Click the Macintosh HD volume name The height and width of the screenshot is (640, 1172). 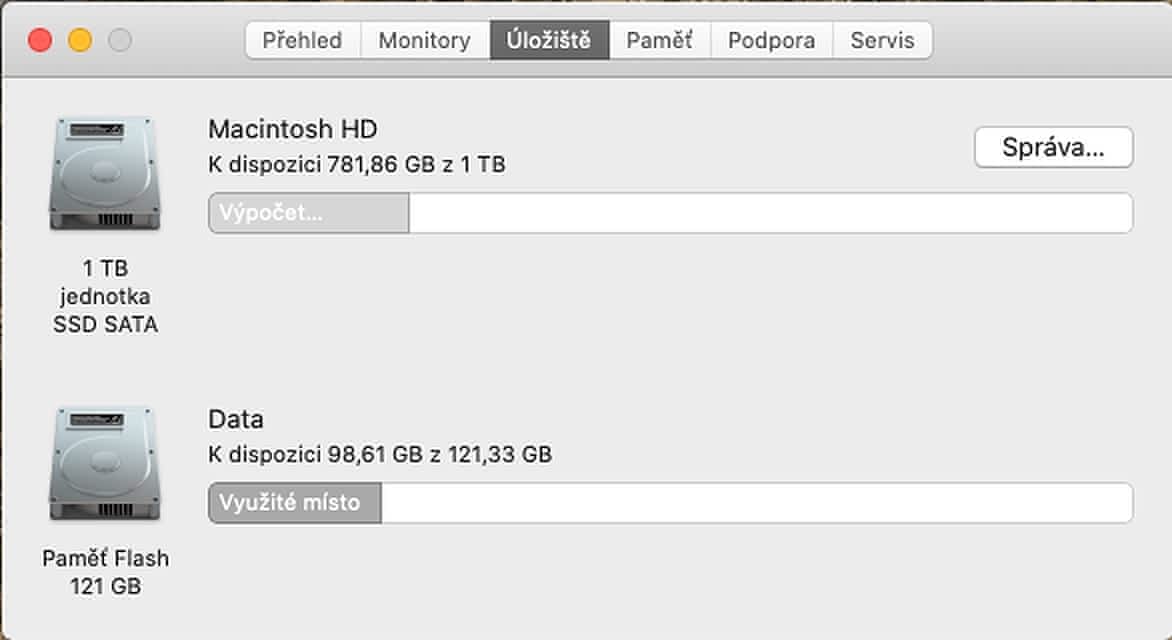(292, 129)
